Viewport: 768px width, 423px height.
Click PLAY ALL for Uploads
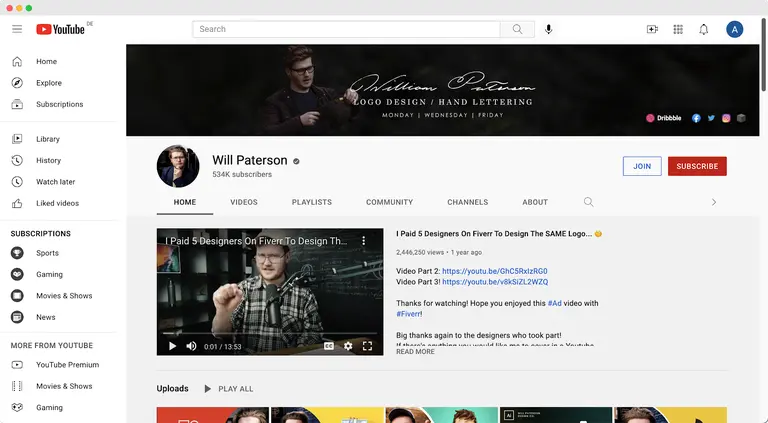pos(229,389)
